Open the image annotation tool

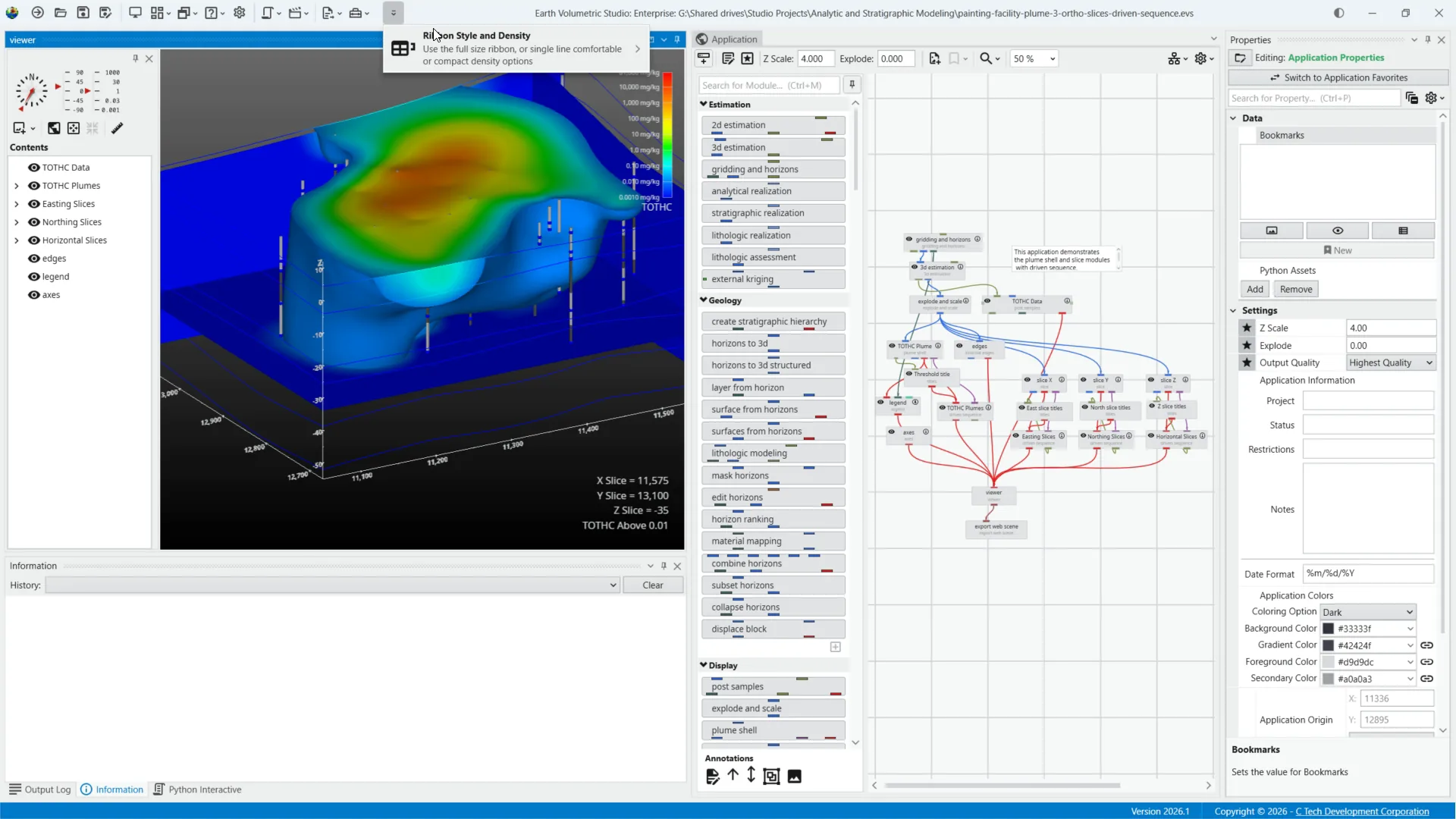(794, 776)
